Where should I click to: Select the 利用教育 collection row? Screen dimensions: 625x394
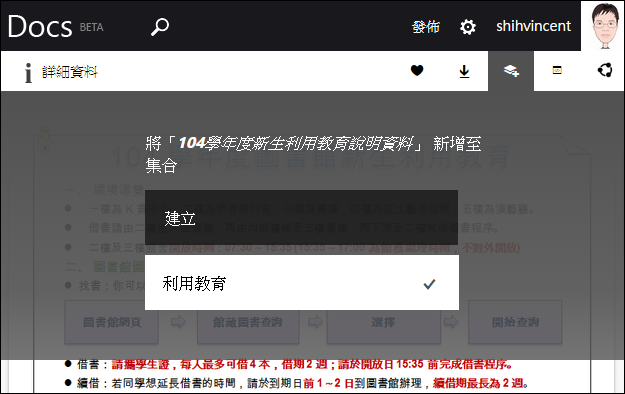(x=302, y=283)
